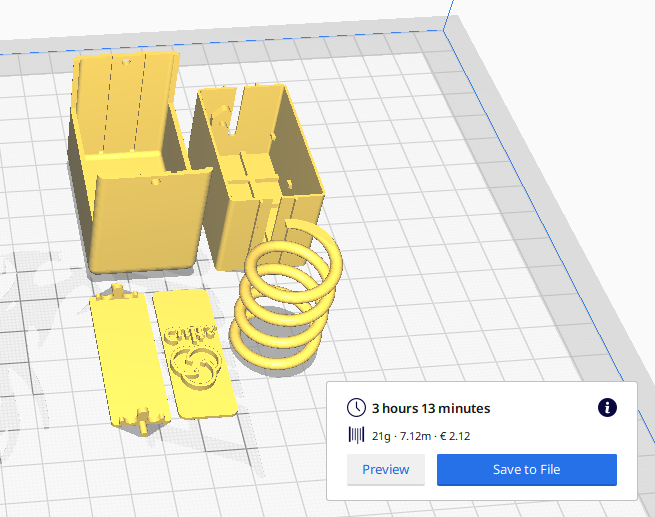
Task: Select the large open box model
Action: point(138,163)
